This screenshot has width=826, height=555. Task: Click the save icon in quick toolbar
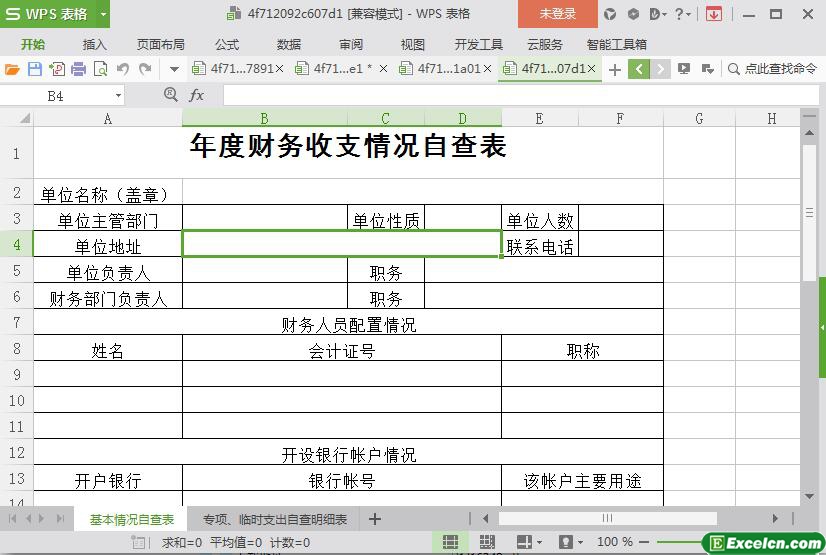click(x=34, y=69)
